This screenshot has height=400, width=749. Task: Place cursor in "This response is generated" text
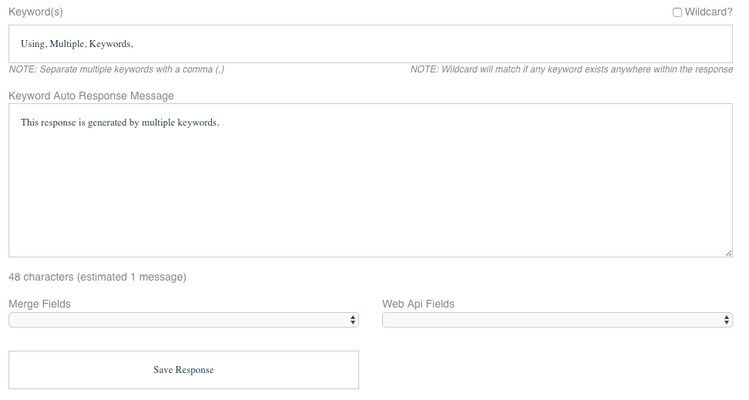click(x=73, y=123)
